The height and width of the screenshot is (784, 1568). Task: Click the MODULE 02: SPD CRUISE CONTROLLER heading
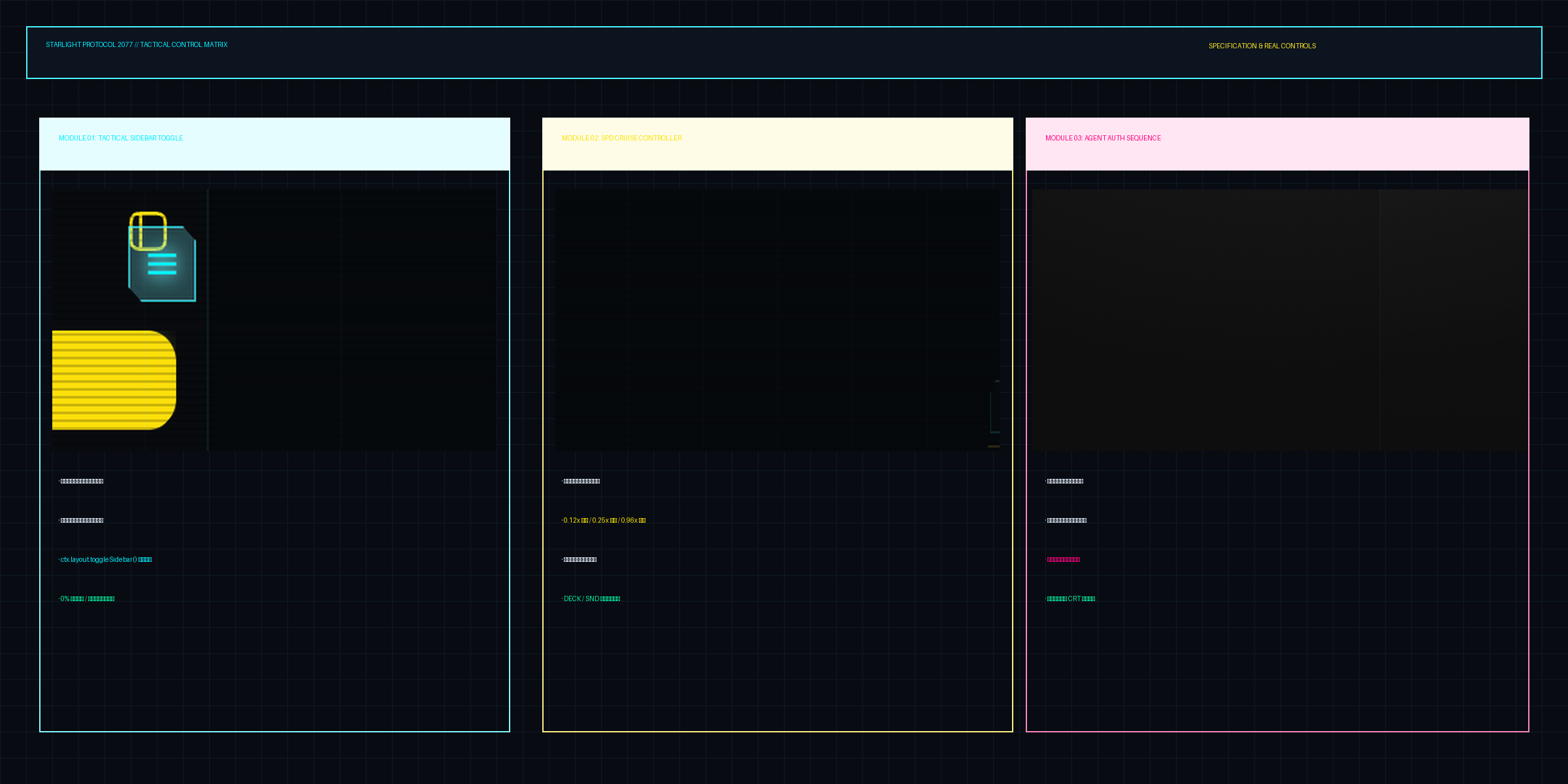coord(622,138)
